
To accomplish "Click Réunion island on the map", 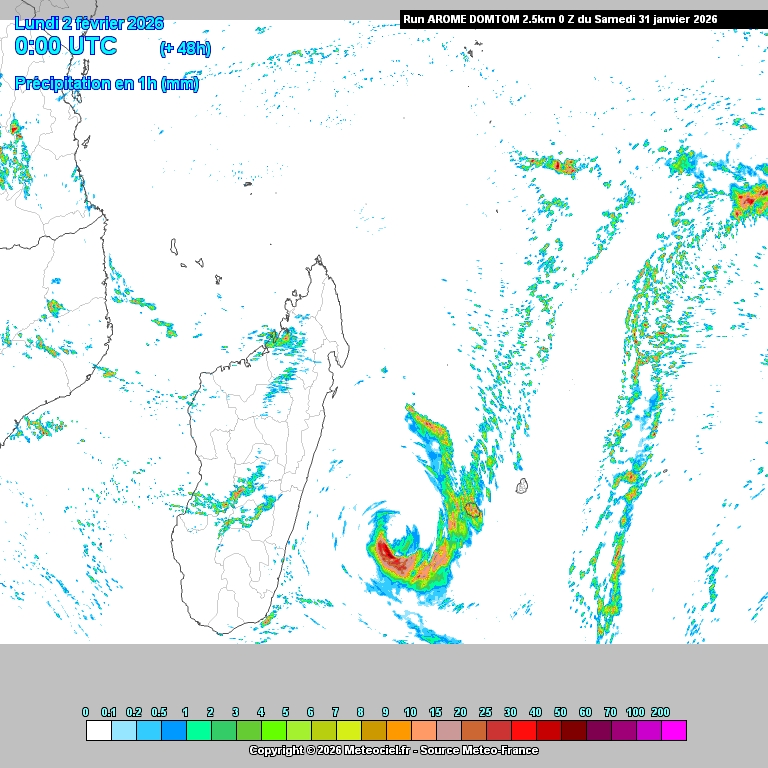I will coord(472,512).
